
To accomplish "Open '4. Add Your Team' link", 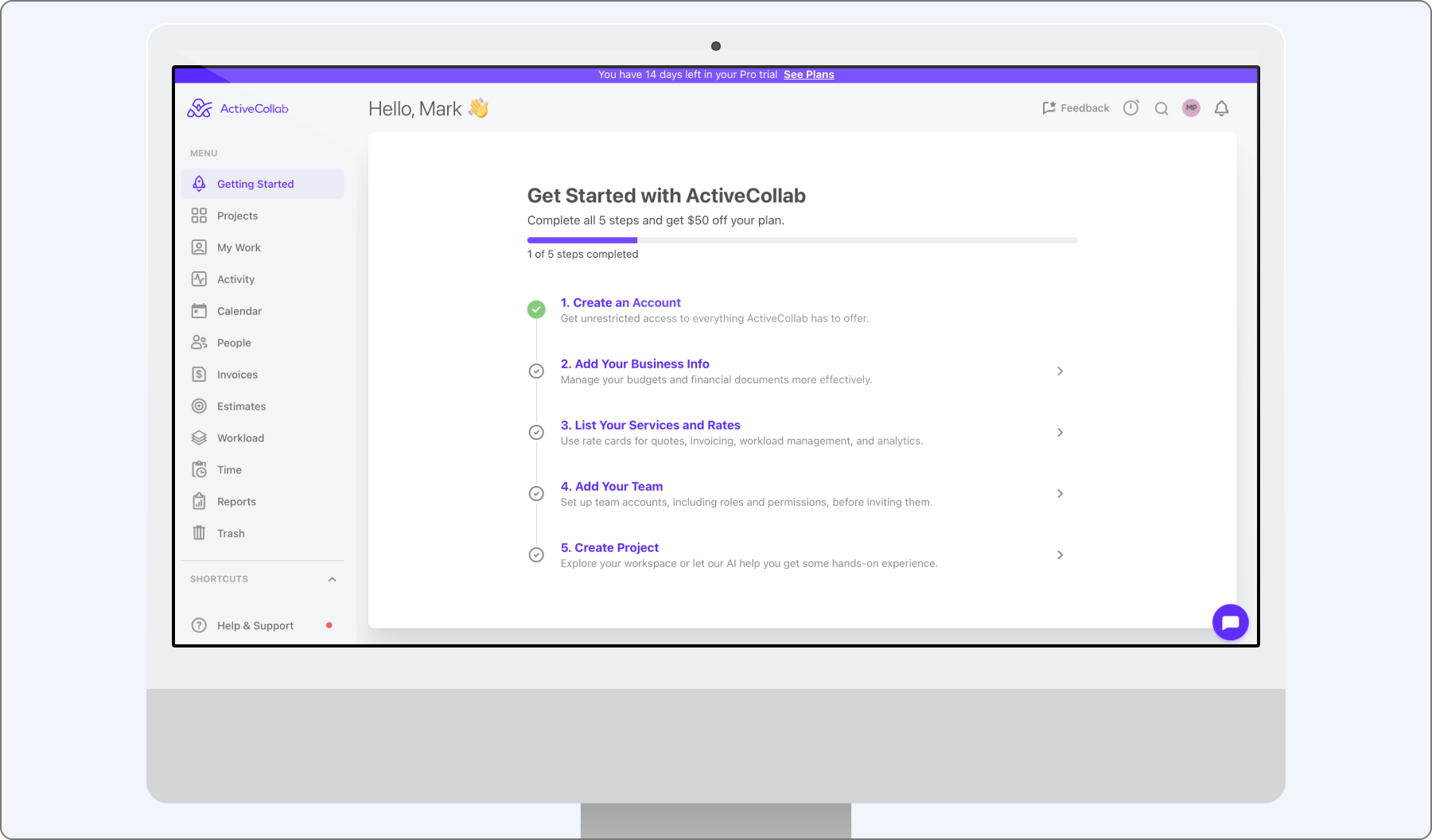I will click(x=611, y=486).
